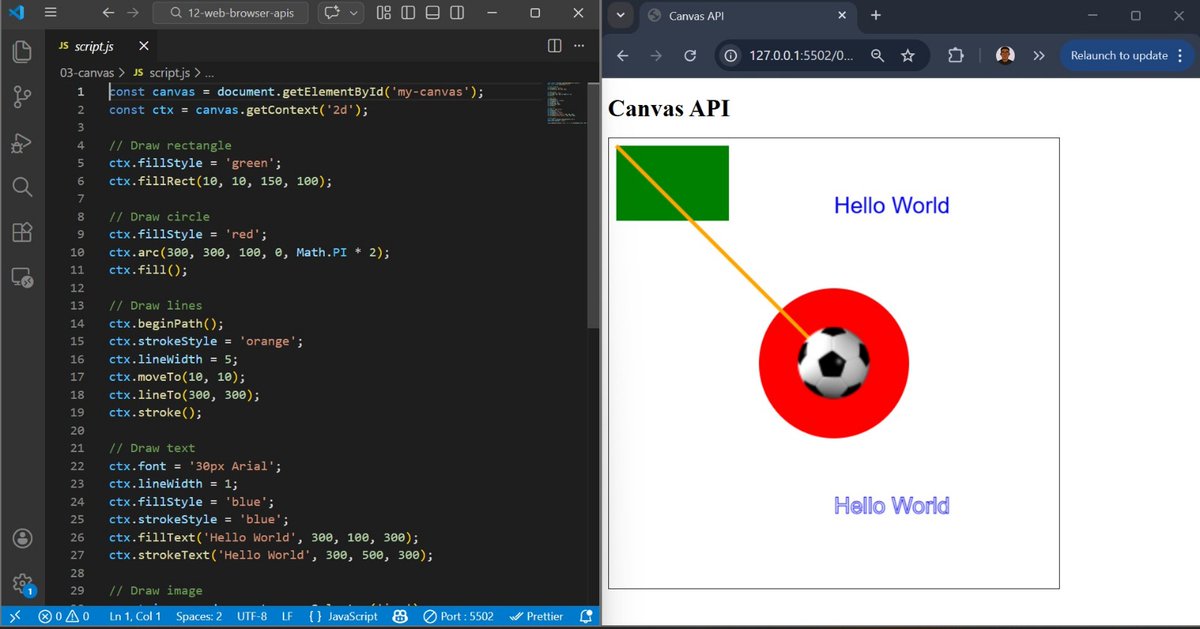The height and width of the screenshot is (629, 1200).
Task: Open remote window status bar button
Action: (x=14, y=616)
